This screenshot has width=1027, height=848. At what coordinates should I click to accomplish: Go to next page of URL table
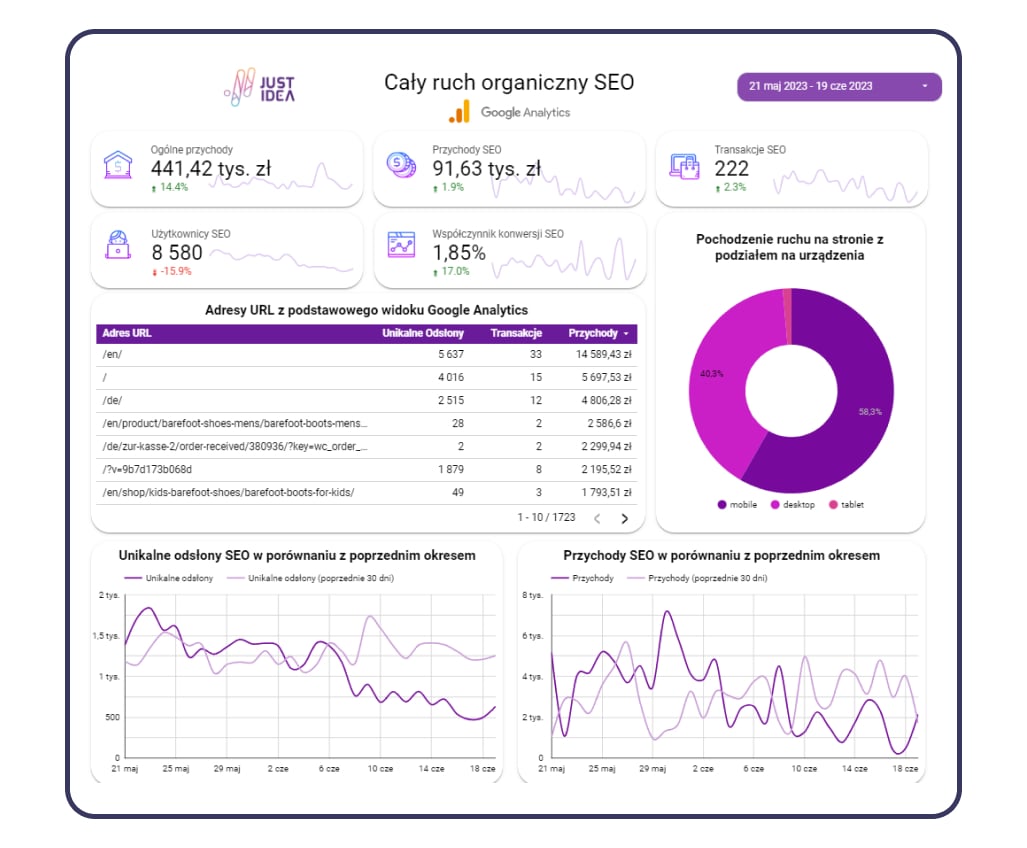click(624, 519)
